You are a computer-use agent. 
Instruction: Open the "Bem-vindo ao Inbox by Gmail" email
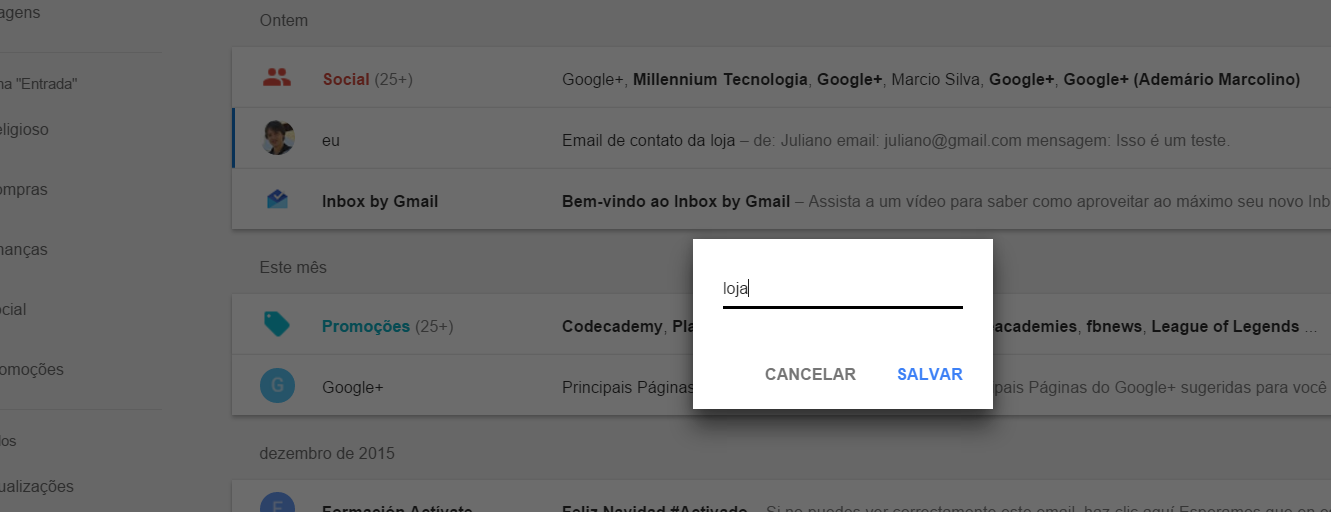(x=781, y=200)
